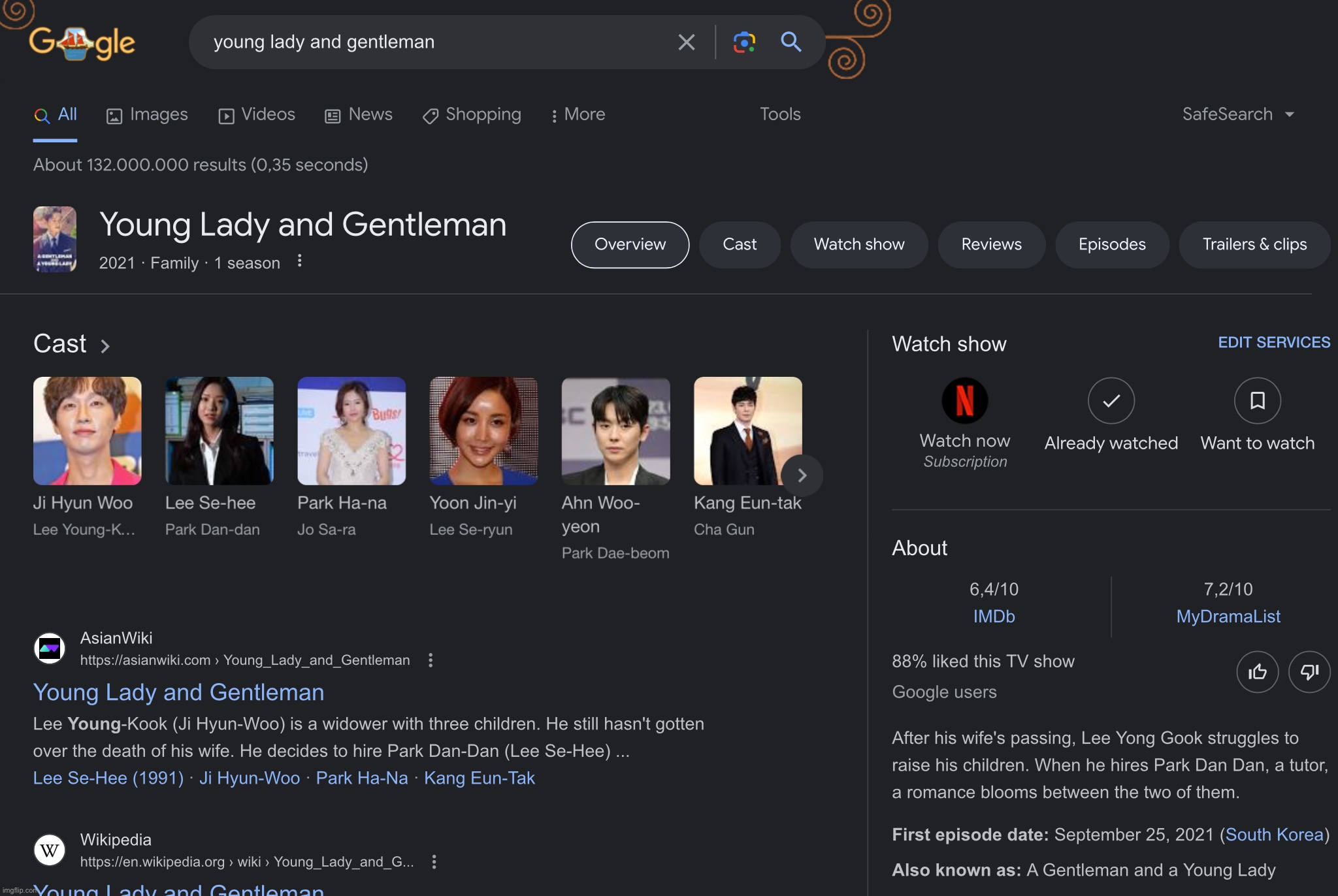The width and height of the screenshot is (1338, 896).
Task: Click Park Ha-na cast photo
Action: (x=351, y=431)
